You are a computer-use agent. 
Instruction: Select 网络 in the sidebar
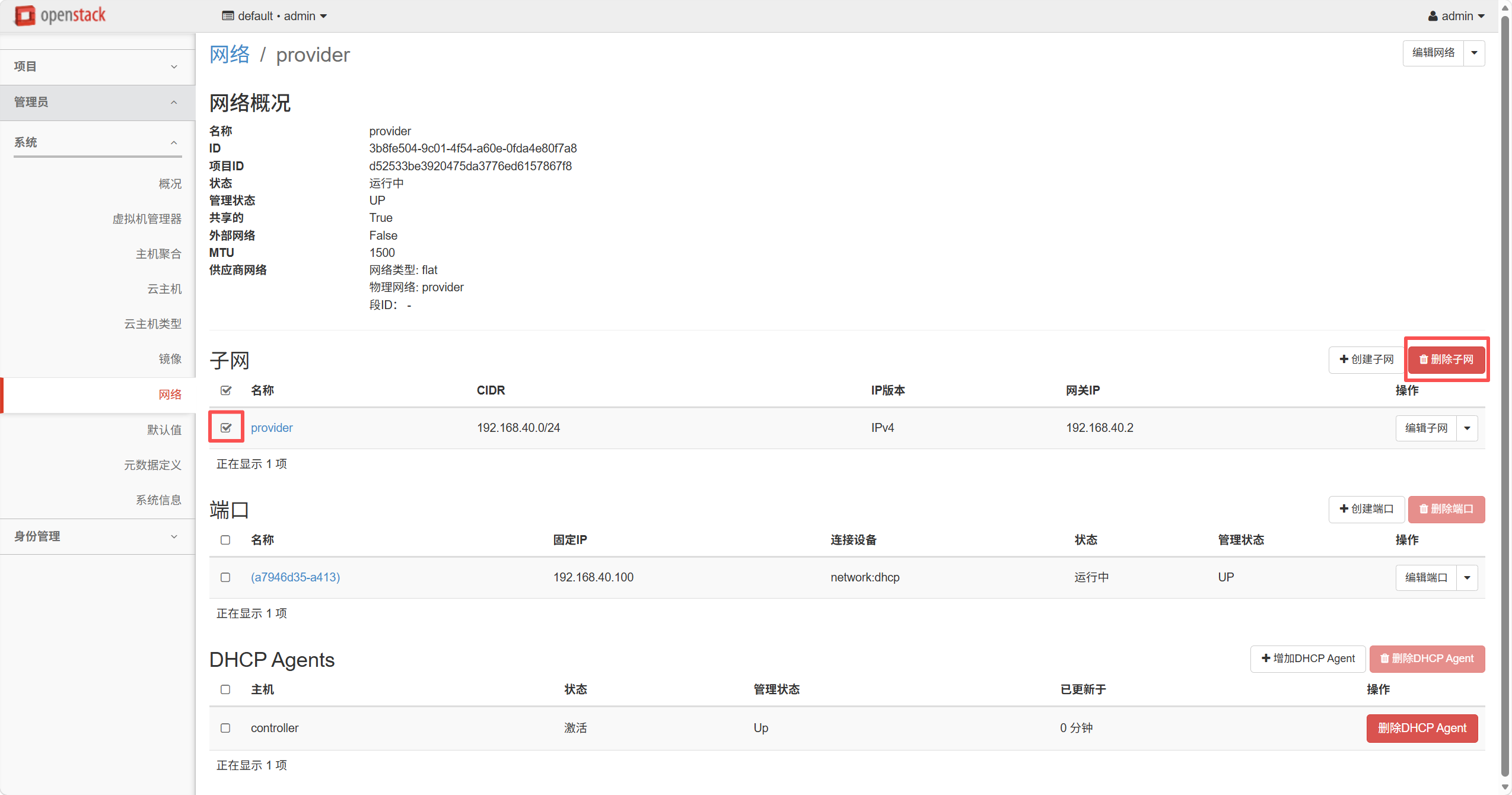click(170, 395)
